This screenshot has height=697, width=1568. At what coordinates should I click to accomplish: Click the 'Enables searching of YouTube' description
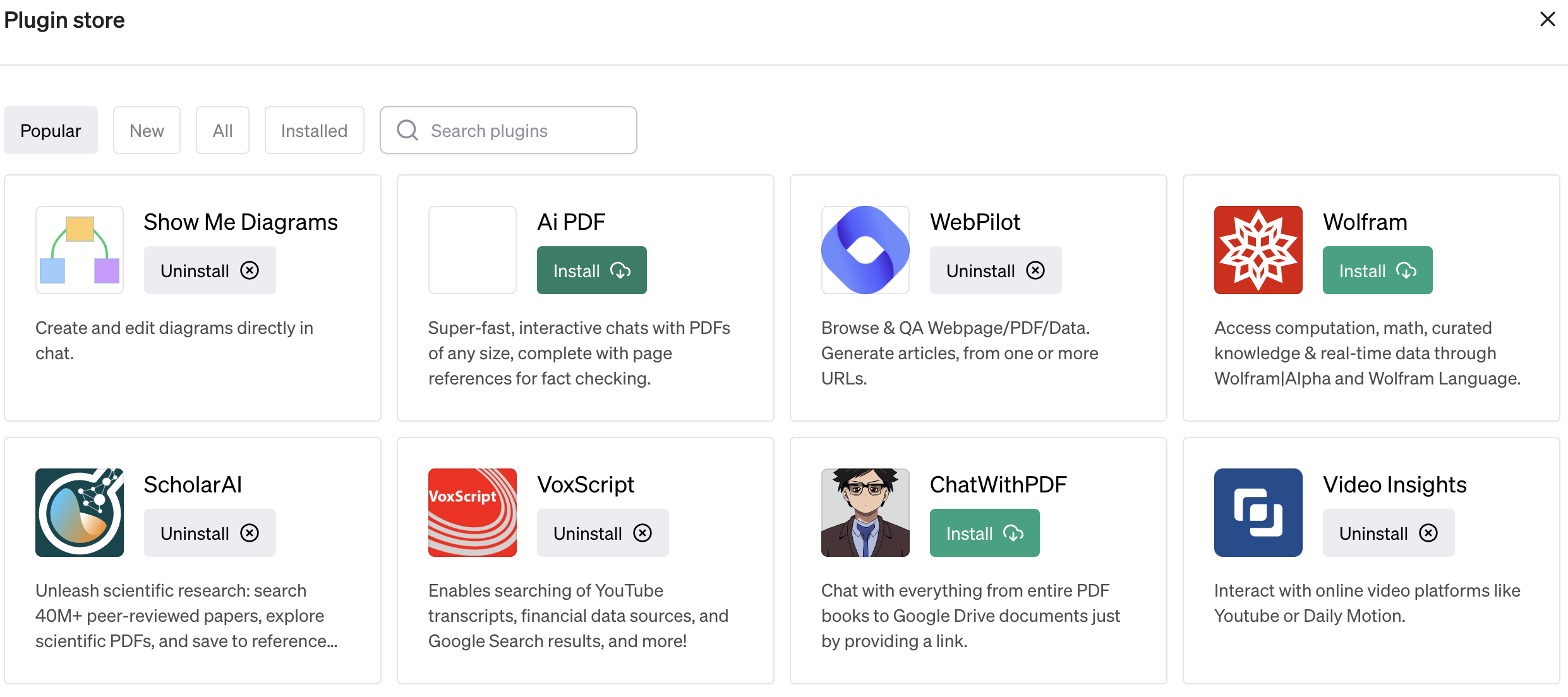point(578,616)
